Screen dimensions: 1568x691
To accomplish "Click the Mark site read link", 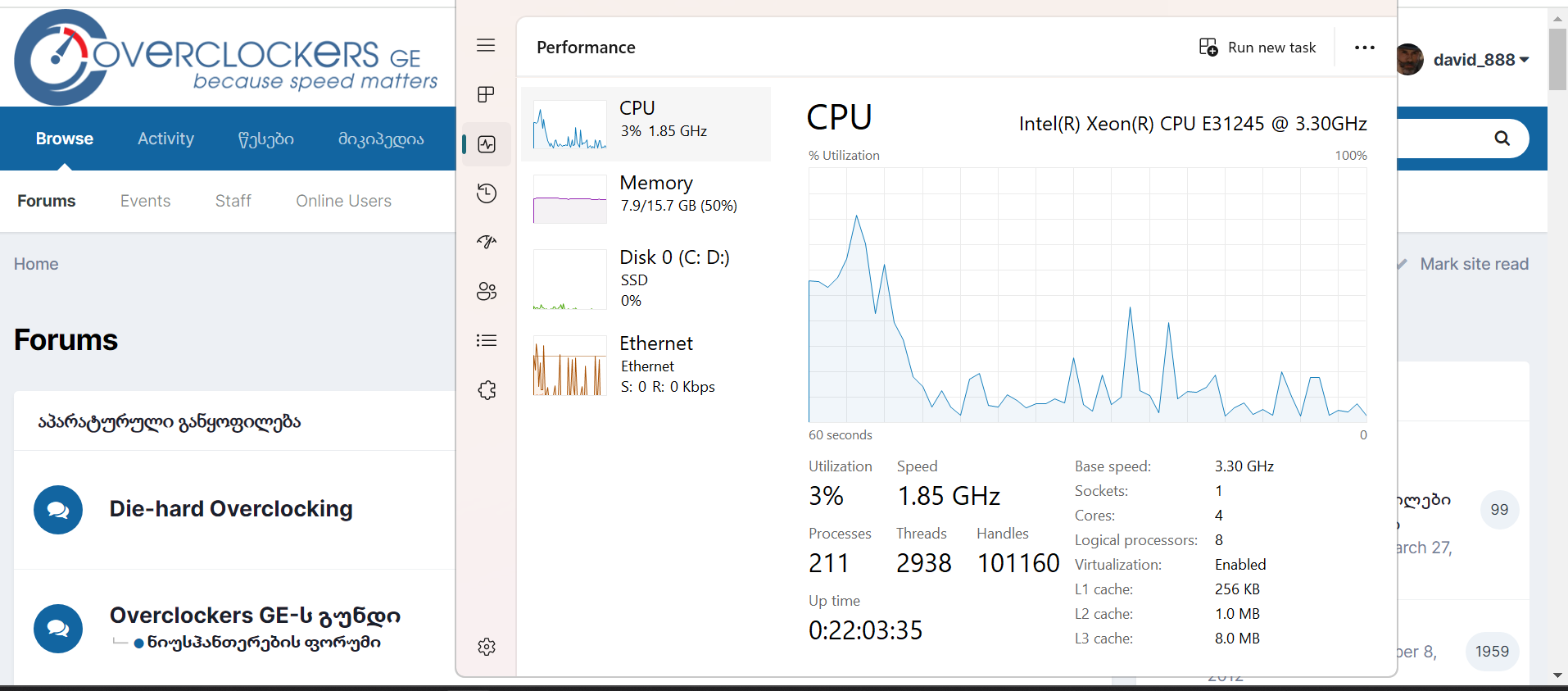I will (x=1474, y=264).
